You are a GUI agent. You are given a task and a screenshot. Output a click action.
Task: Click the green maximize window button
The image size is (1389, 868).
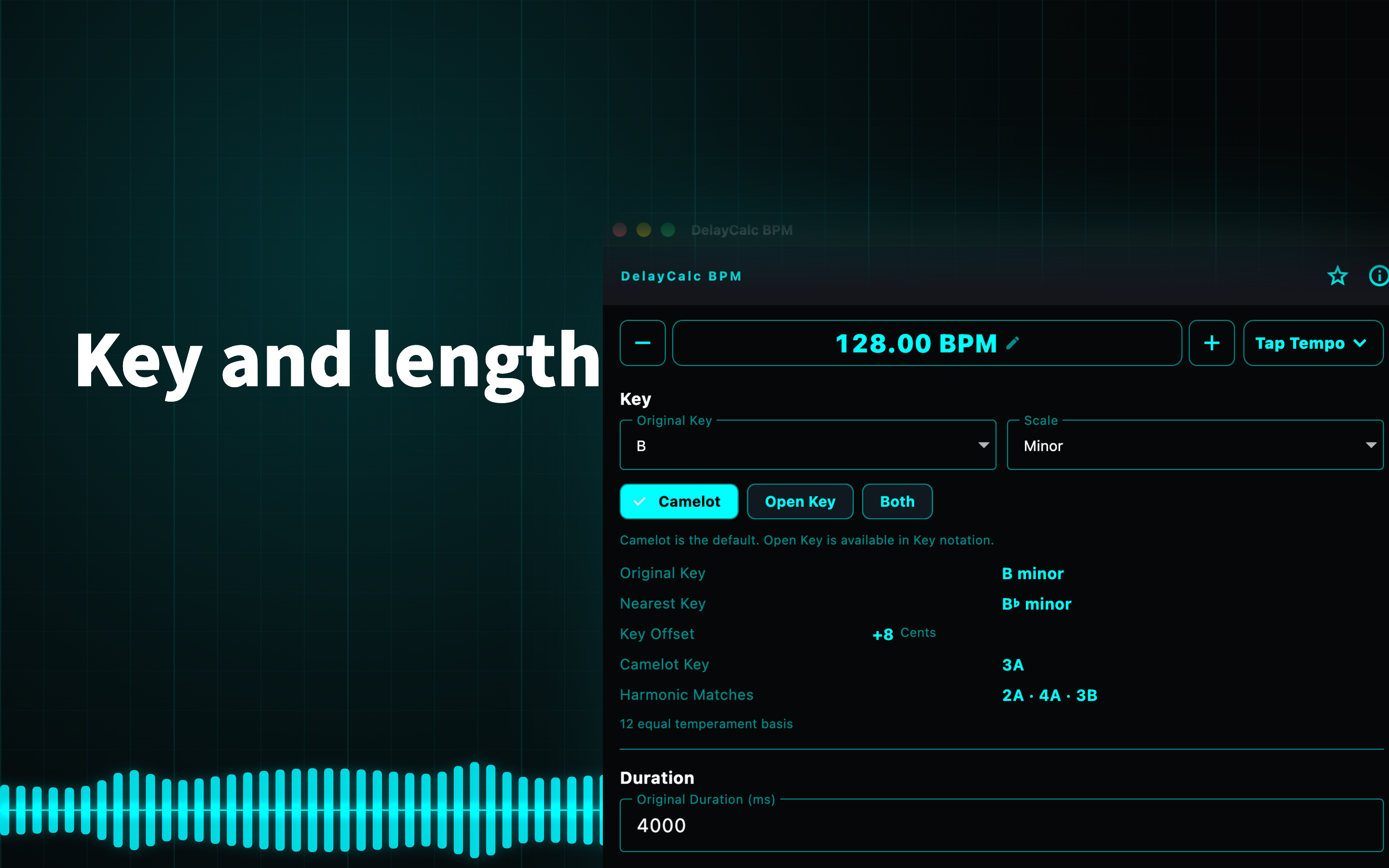coord(668,230)
